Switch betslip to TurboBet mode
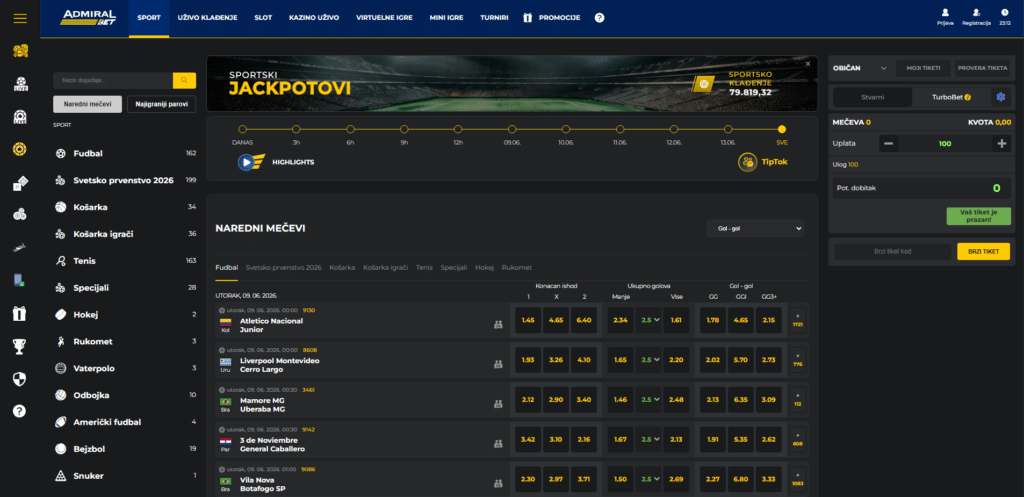The width and height of the screenshot is (1024, 497). (x=951, y=97)
